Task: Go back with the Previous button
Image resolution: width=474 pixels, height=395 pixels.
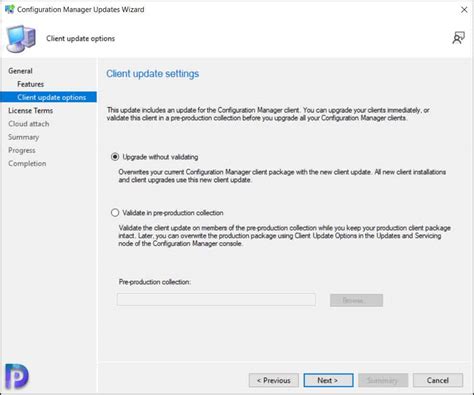Action: [x=274, y=380]
